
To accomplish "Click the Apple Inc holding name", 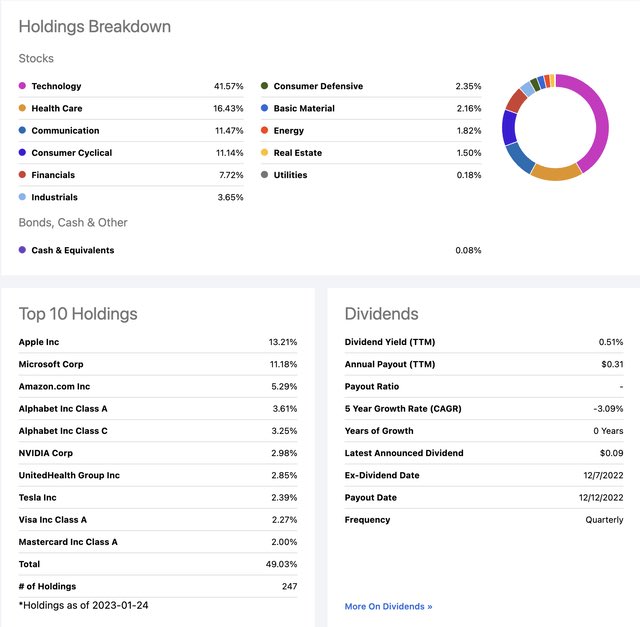I will 39,342.
